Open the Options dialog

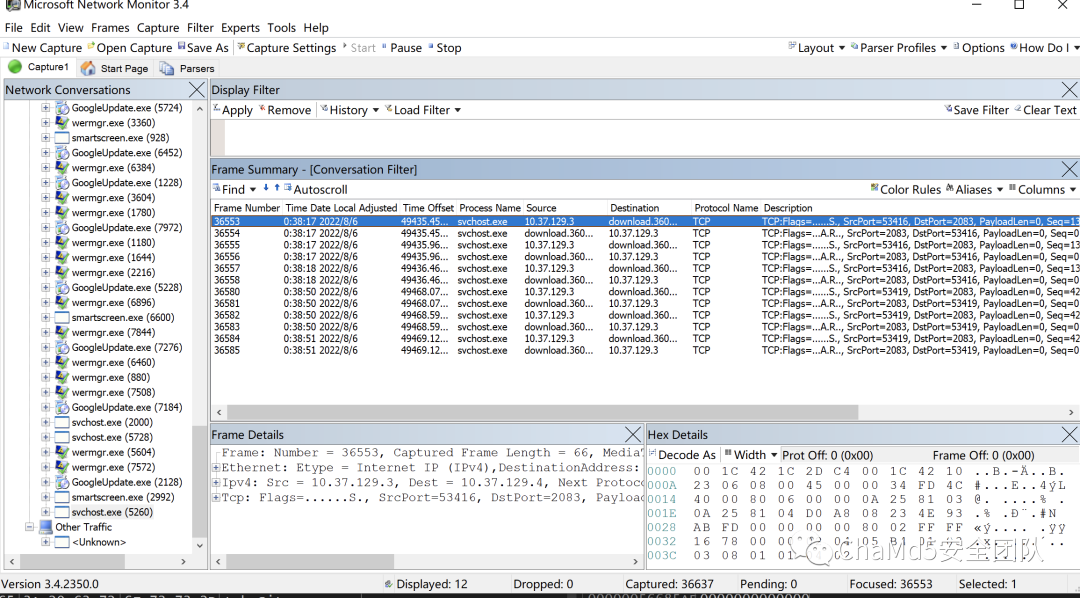tap(979, 48)
